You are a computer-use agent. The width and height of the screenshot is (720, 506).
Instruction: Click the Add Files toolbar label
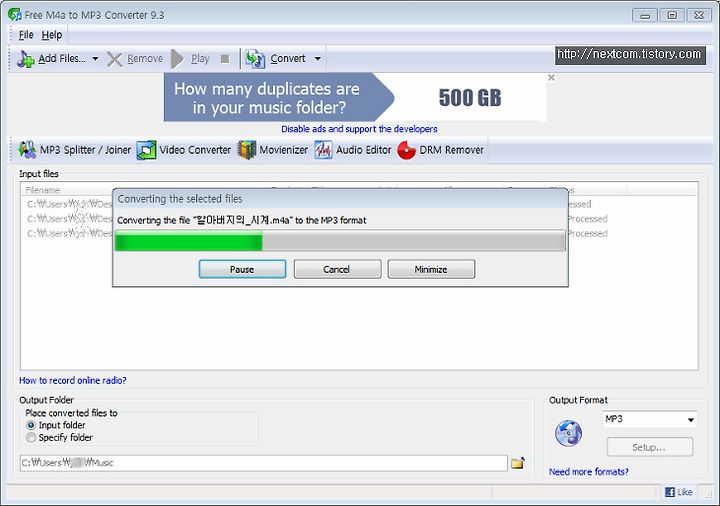(x=62, y=59)
